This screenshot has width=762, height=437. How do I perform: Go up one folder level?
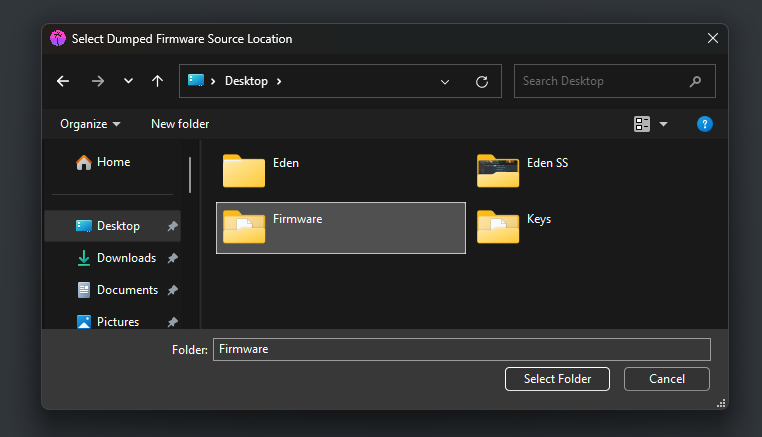point(157,81)
